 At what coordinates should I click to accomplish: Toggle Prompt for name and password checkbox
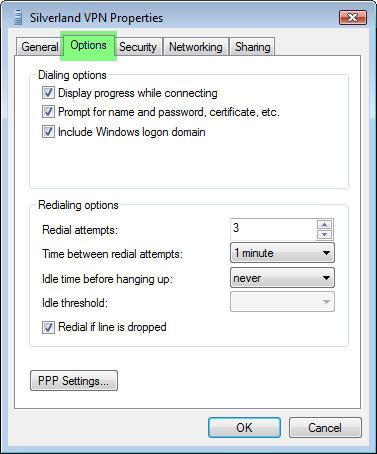tap(48, 112)
